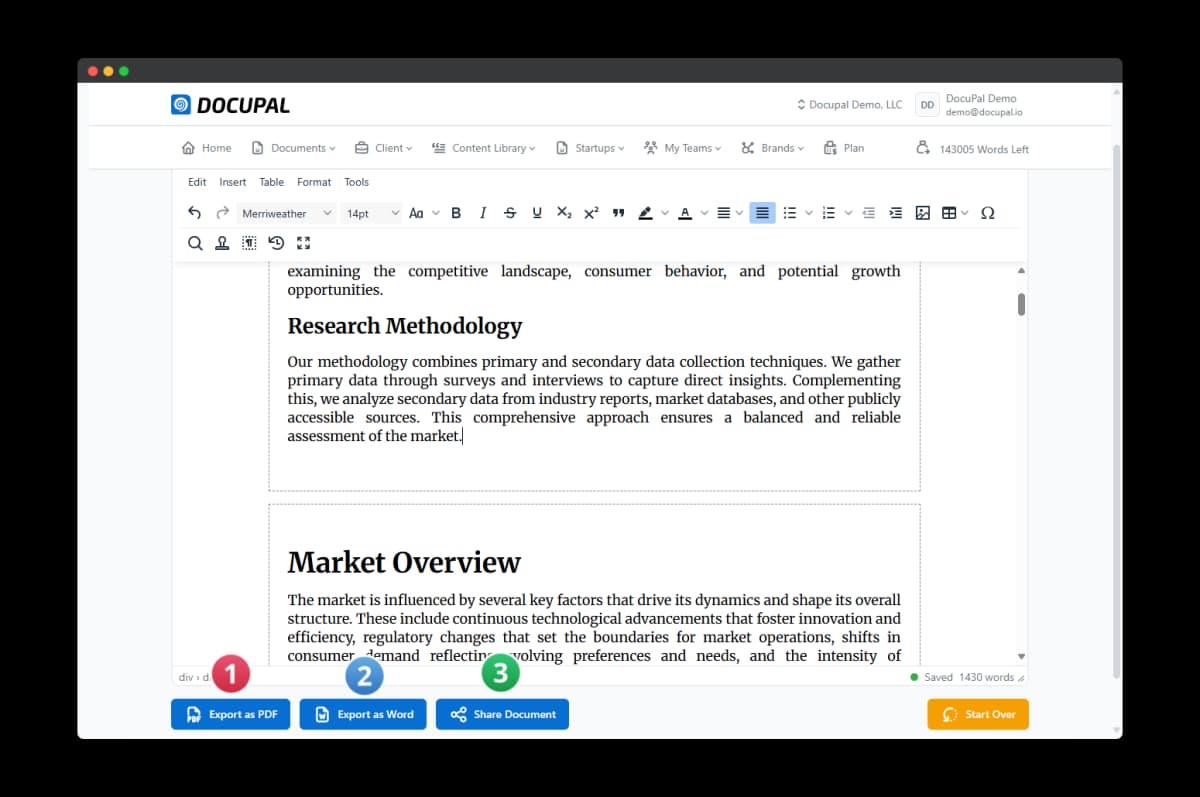The height and width of the screenshot is (797, 1200).
Task: Toggle bold formatting
Action: pos(456,213)
